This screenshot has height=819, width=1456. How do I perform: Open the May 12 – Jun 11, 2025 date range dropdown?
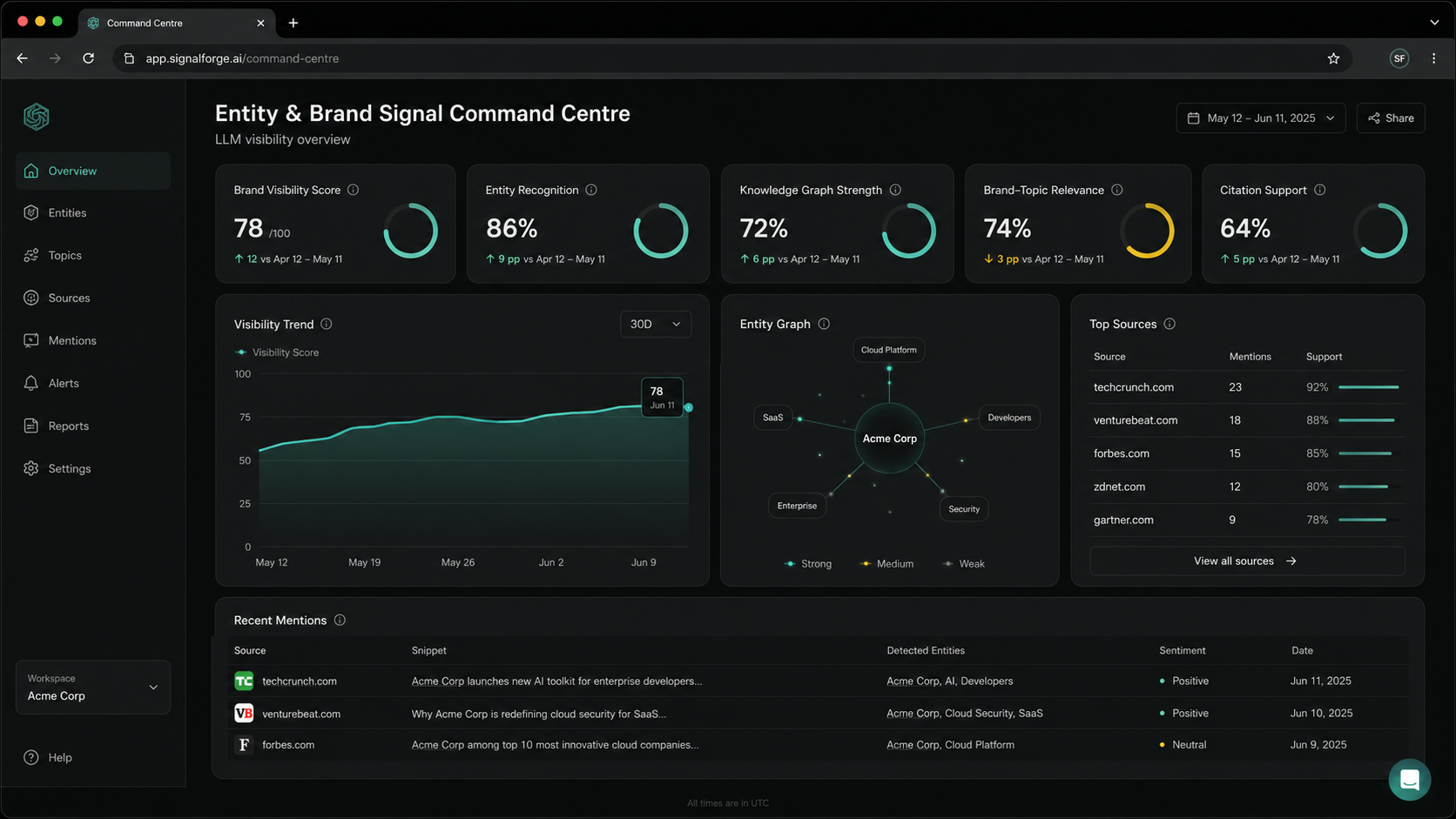pos(1260,118)
